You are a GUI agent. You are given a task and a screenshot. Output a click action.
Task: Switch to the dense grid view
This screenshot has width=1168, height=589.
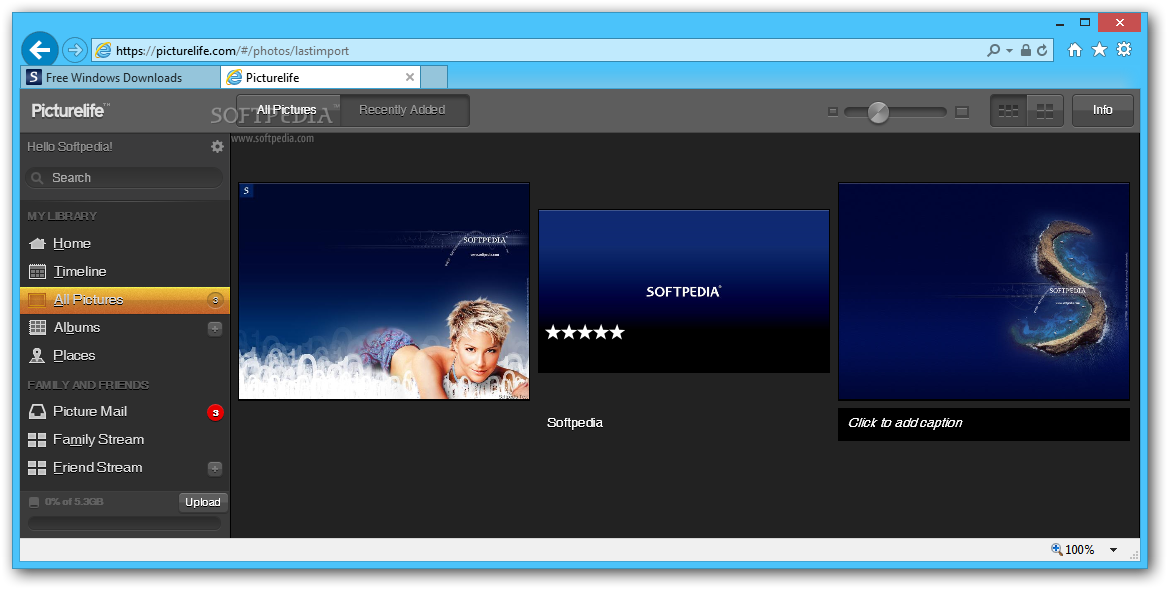(1009, 111)
